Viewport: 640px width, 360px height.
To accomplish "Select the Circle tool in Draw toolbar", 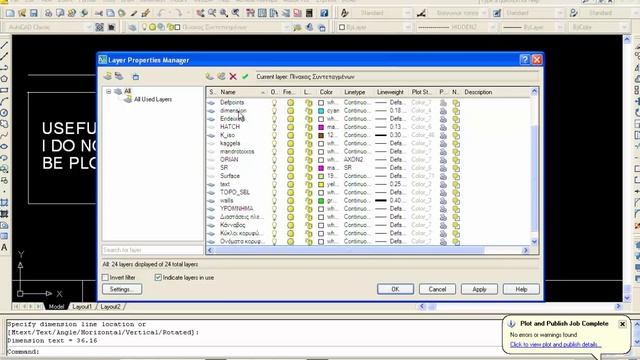I will (x=4, y=113).
